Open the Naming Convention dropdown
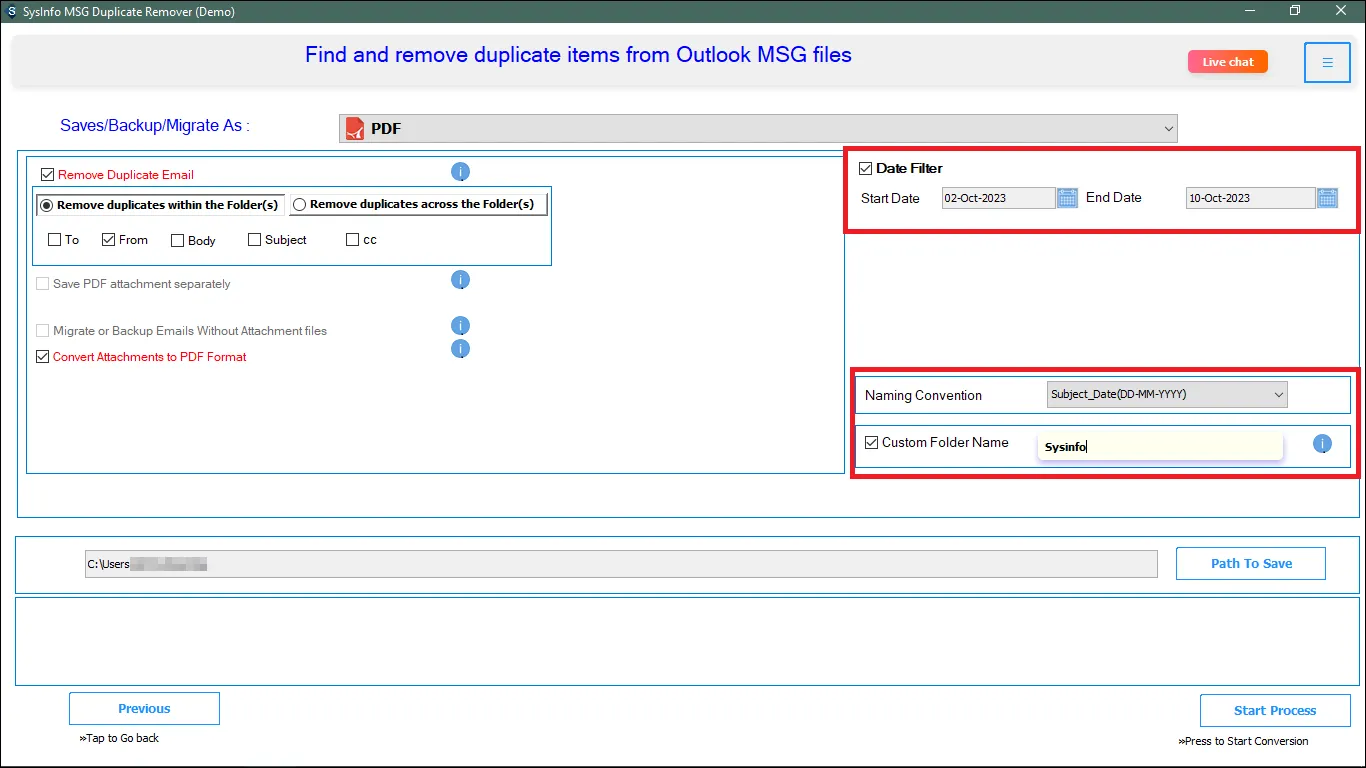Viewport: 1366px width, 768px height. 1166,395
